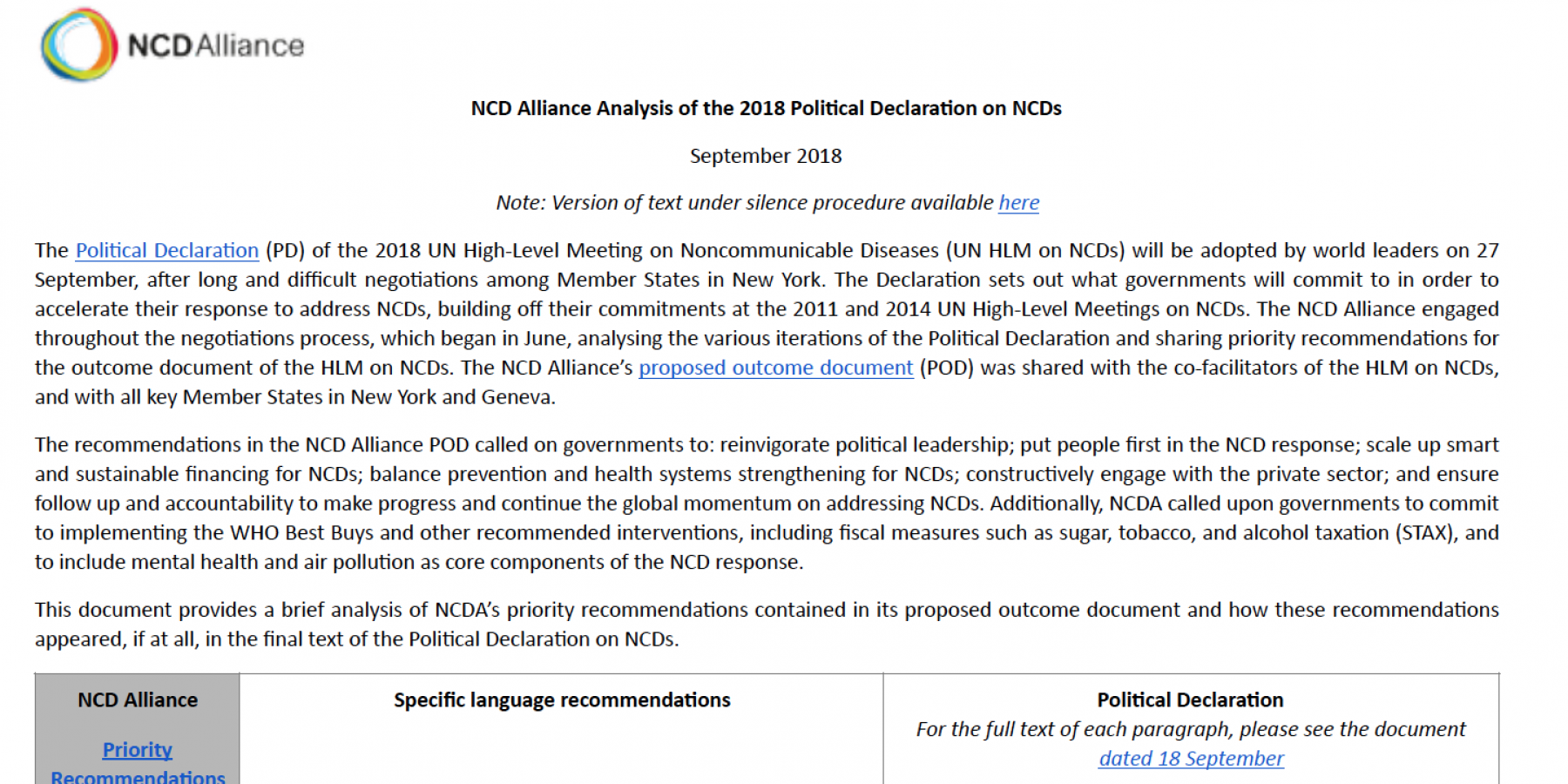Click the '27 September' adoption date text
Viewport: 1568px width, 784px height.
point(1488,251)
